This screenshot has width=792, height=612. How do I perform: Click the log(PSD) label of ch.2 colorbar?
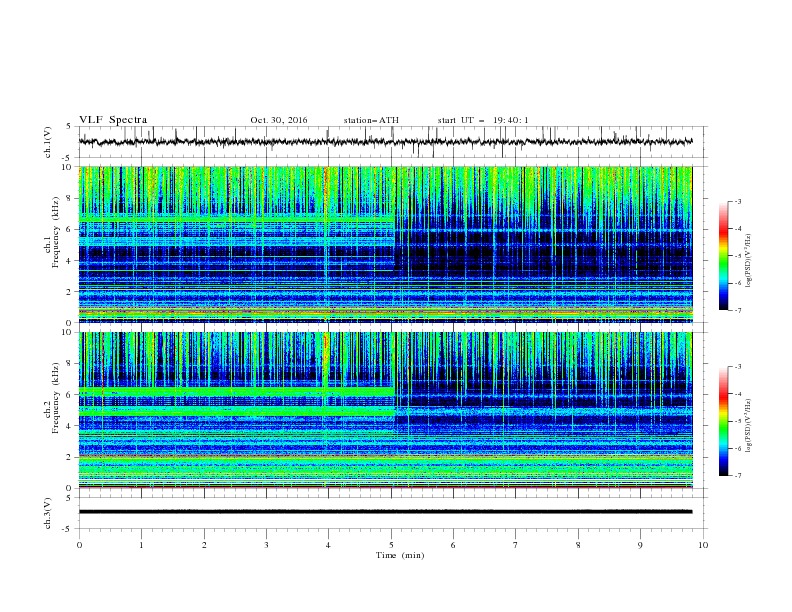(749, 426)
